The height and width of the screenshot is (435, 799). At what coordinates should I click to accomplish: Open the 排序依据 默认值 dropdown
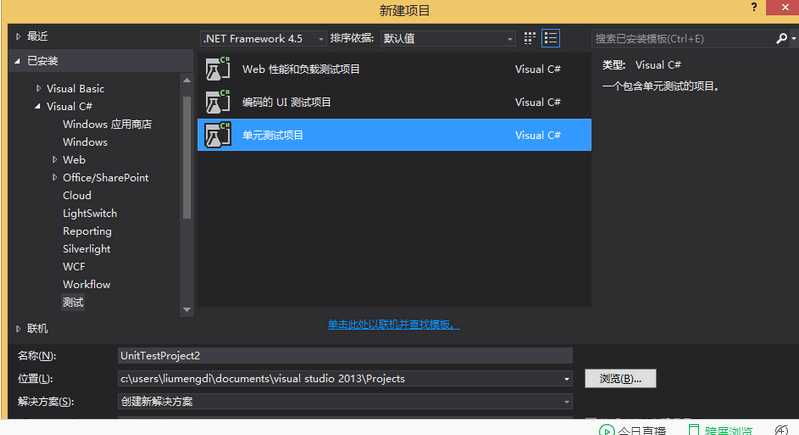(447, 38)
